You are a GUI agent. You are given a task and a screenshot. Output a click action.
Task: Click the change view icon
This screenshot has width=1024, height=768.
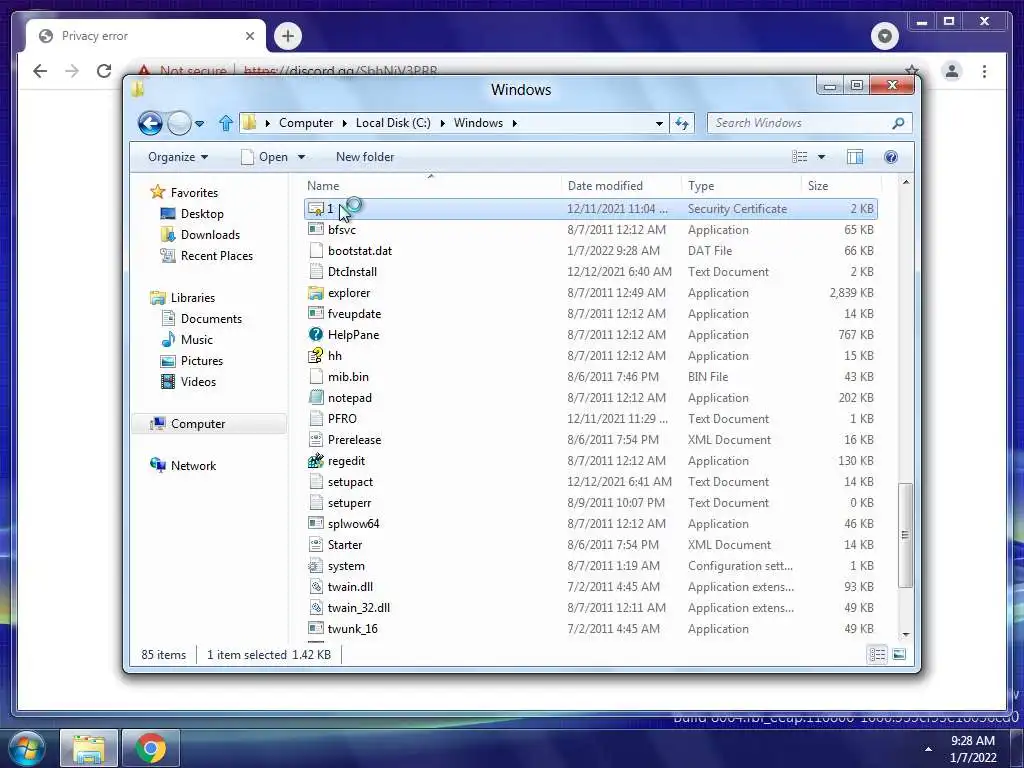tap(799, 157)
